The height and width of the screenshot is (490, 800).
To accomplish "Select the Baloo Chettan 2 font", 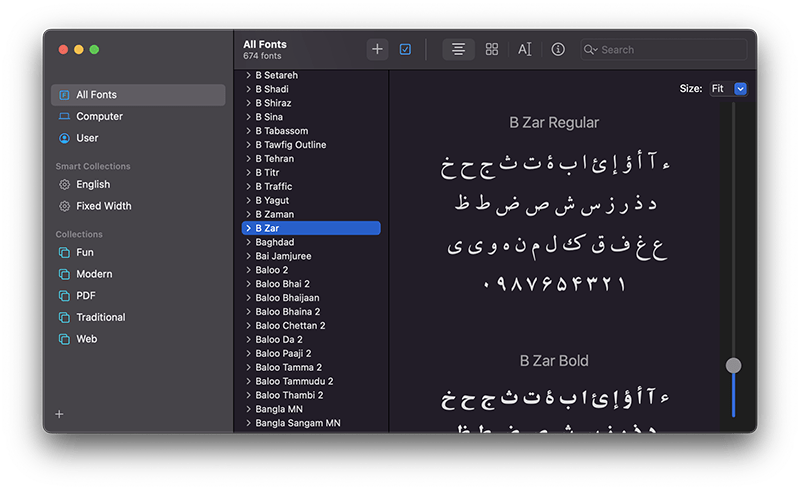I will click(x=311, y=326).
